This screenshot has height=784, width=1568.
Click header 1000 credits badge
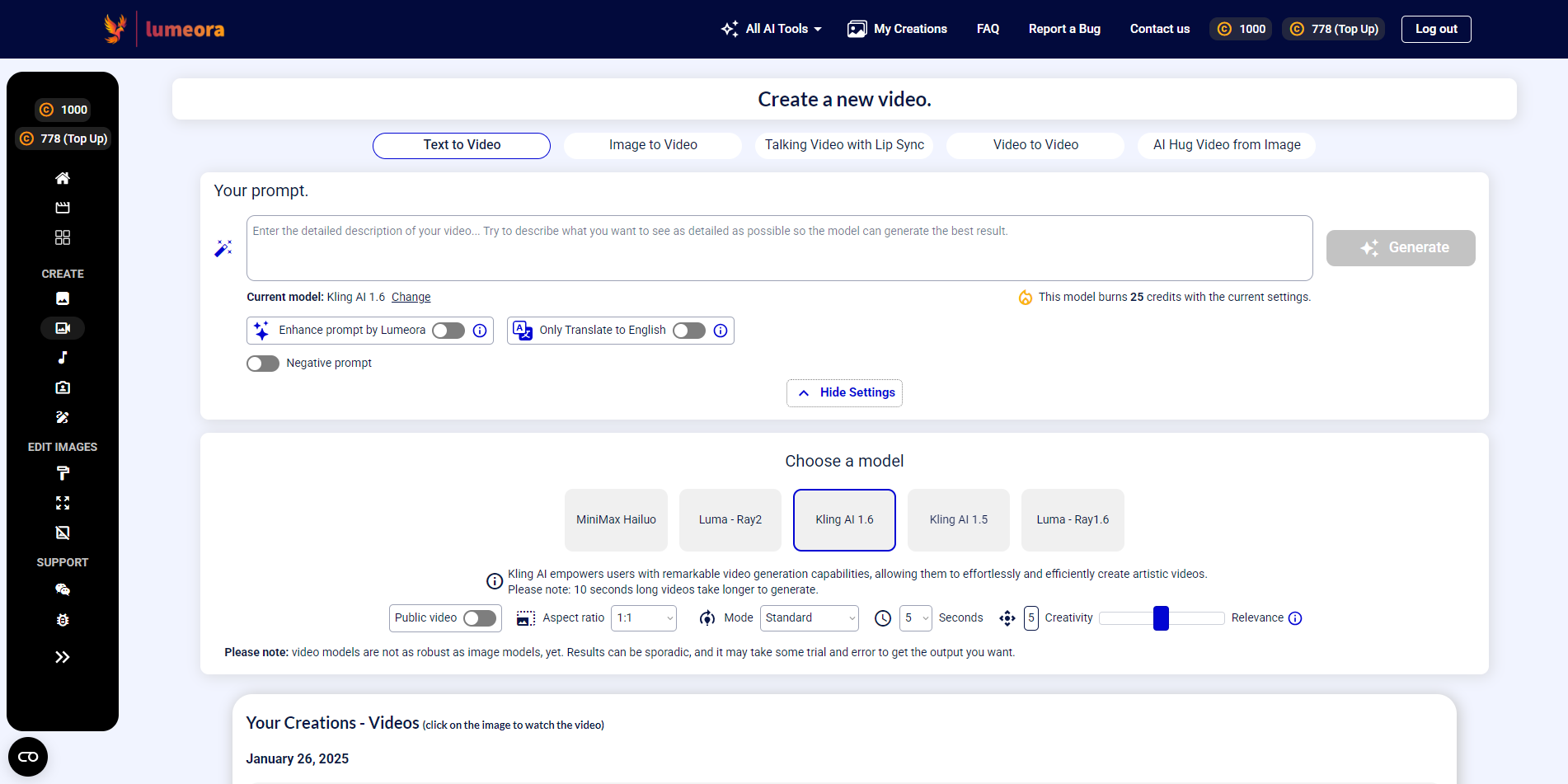click(1241, 29)
